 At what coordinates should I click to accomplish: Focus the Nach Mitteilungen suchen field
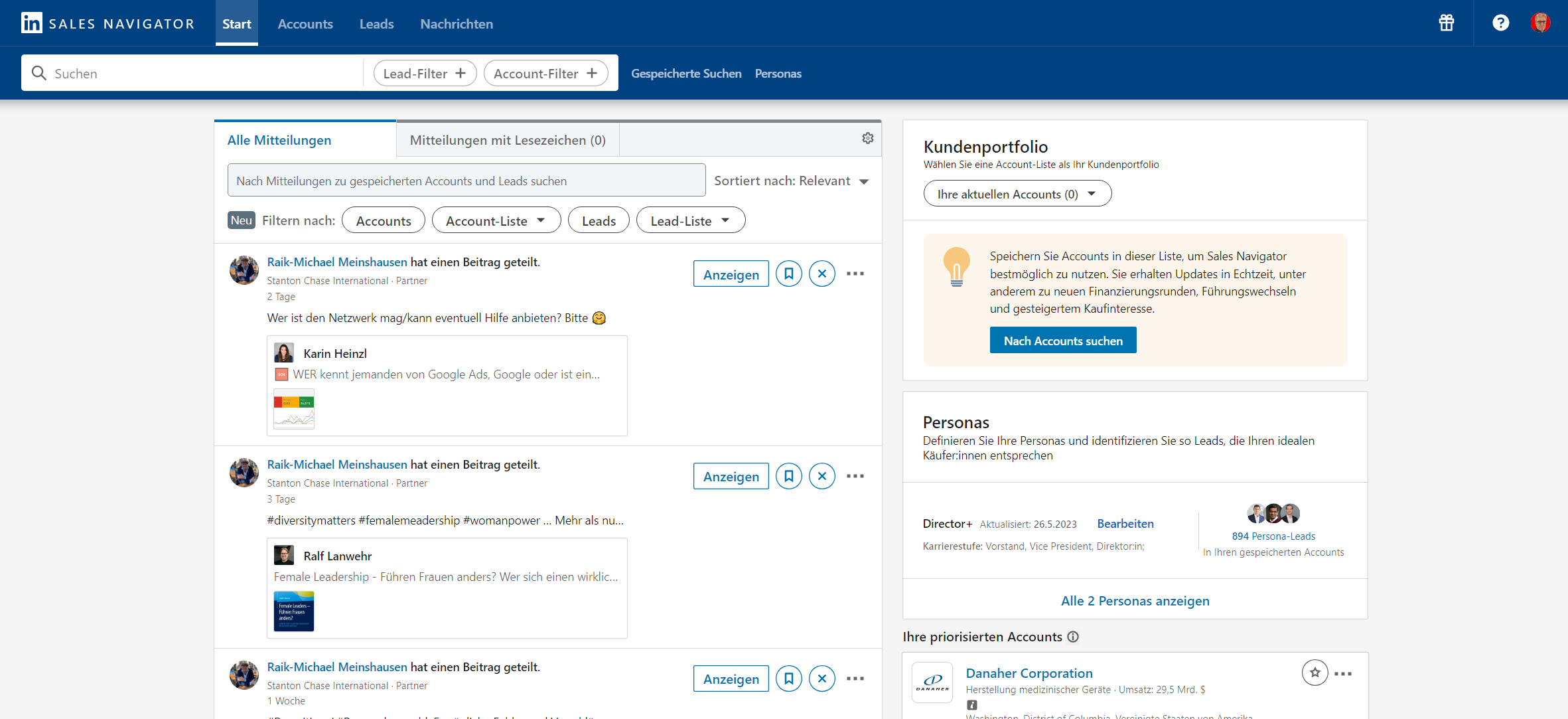point(466,180)
